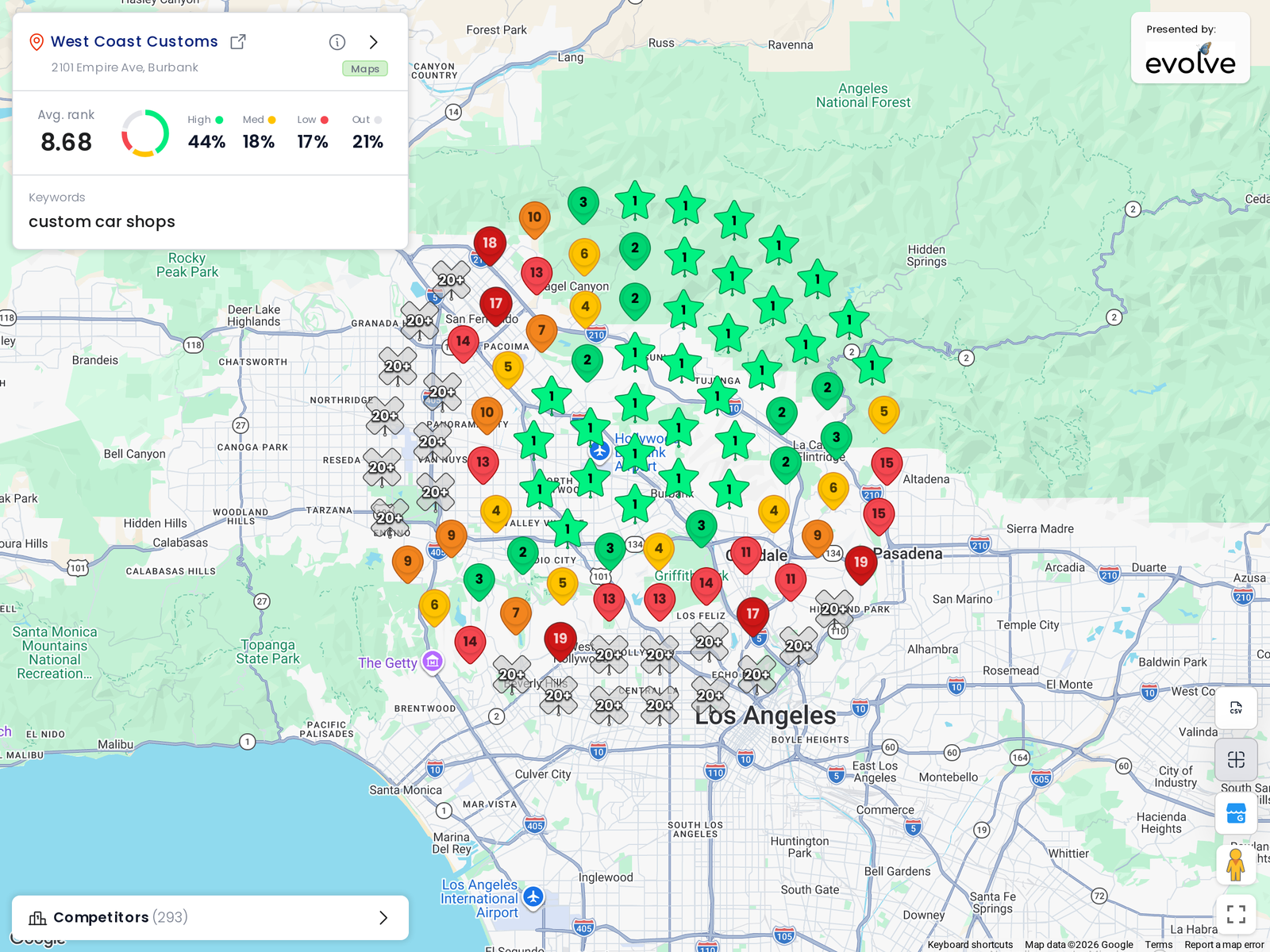The width and height of the screenshot is (1270, 952).
Task: Toggle the grid layout view icon
Action: point(1236,760)
